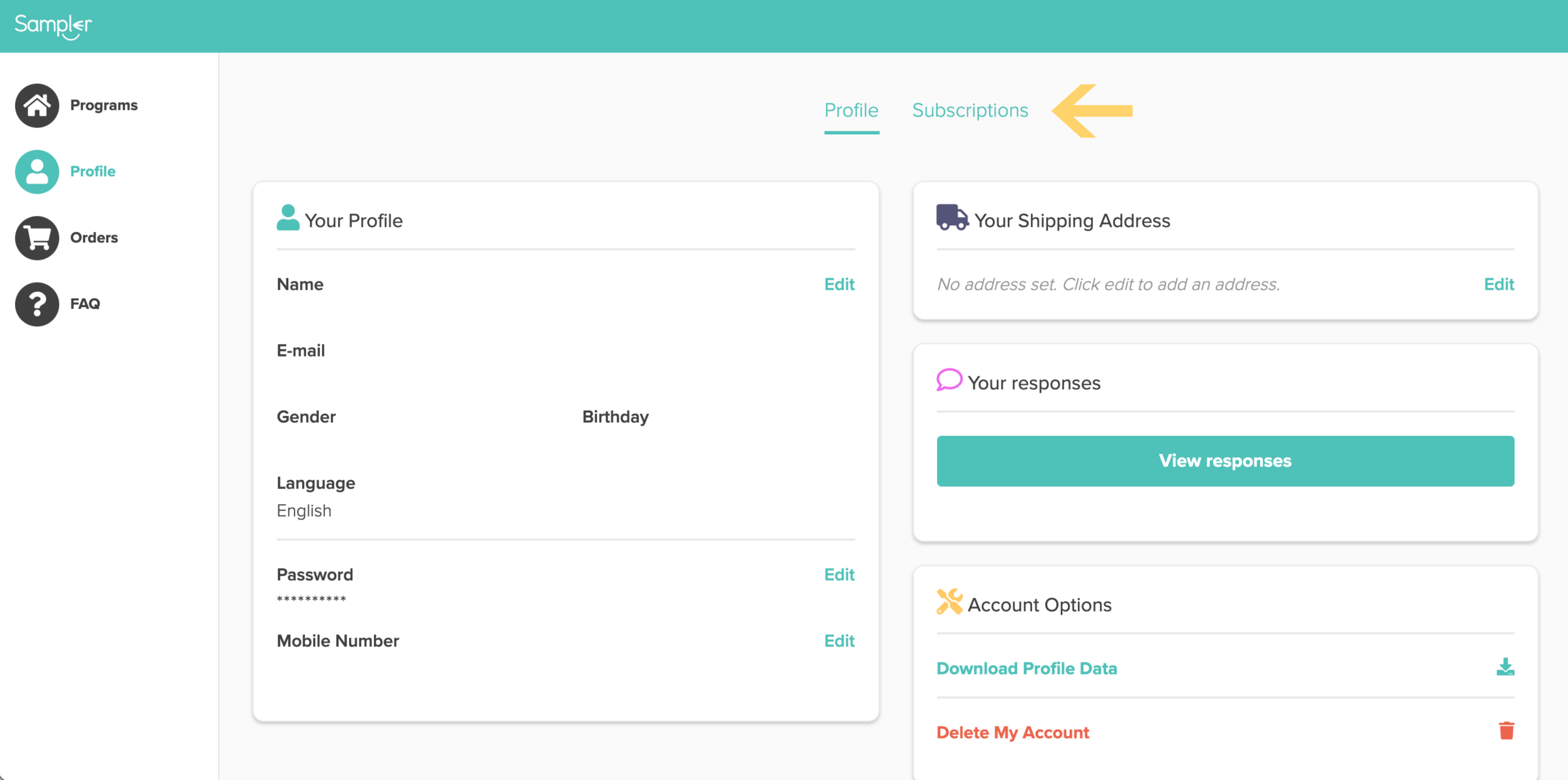Edit the Name field
The image size is (1568, 780).
(839, 284)
